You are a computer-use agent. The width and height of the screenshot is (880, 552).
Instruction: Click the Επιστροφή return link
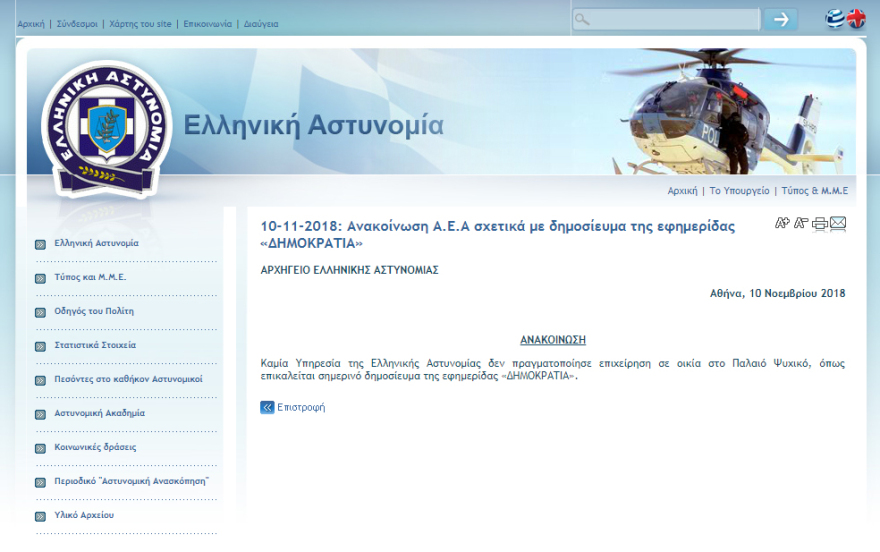301,407
